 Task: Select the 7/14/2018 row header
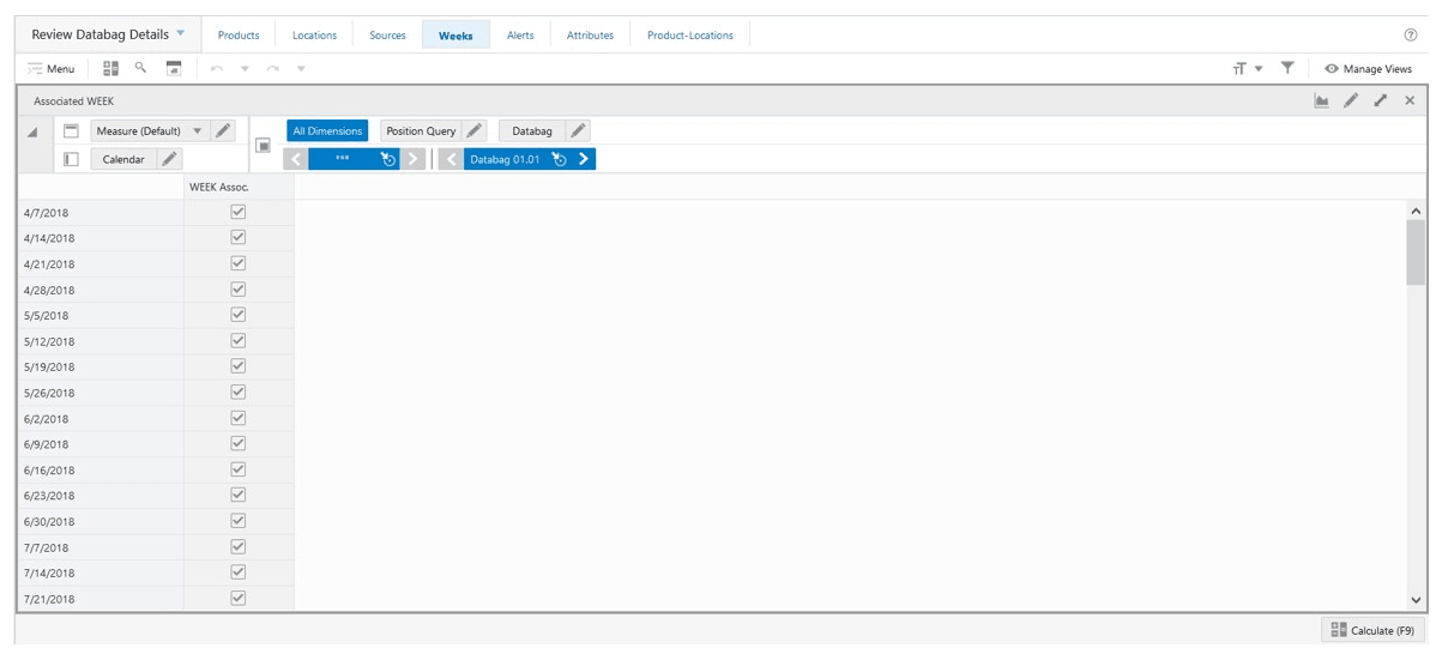pyautogui.click(x=101, y=573)
